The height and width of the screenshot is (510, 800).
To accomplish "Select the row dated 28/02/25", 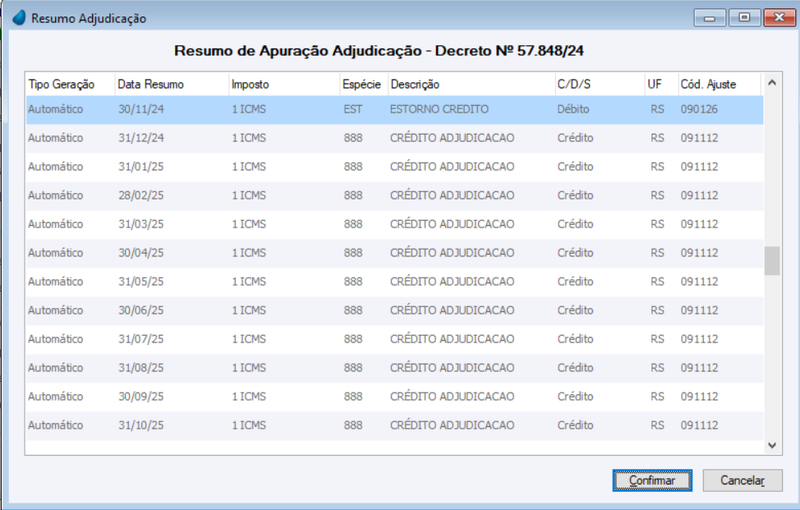I will 394,195.
